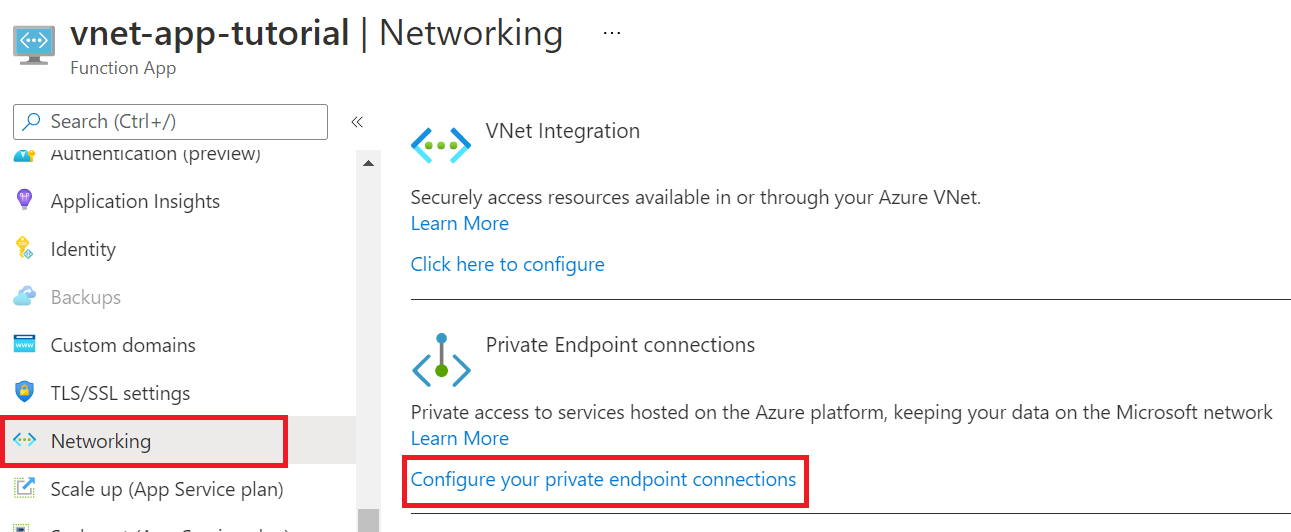Open Configure your private endpoint connections link
Screen dimensions: 1291x532
pos(603,480)
